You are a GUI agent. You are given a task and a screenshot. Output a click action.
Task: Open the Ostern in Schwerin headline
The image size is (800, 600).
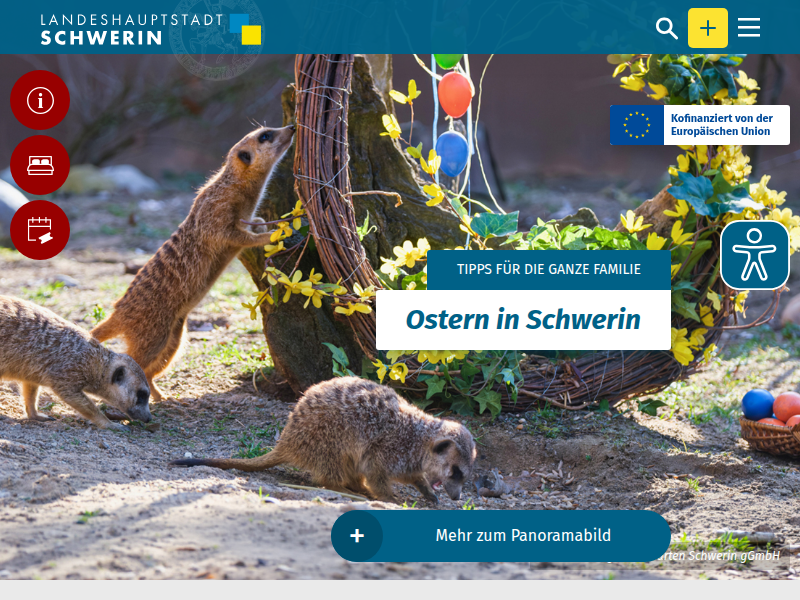523,320
